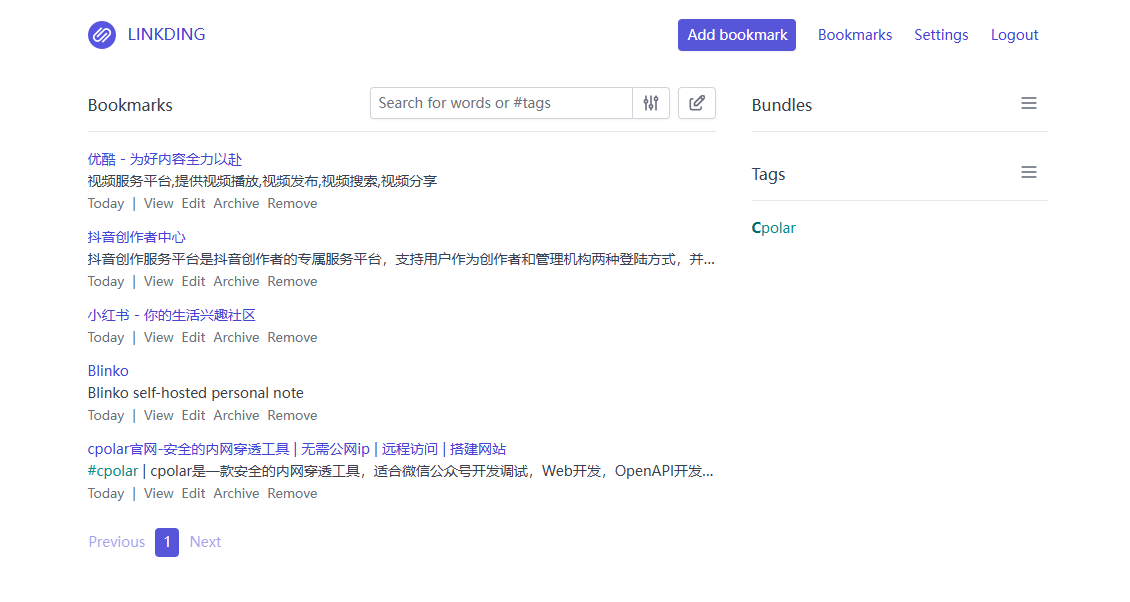This screenshot has height=602, width=1130.
Task: Remove the 抖音创作者中心 bookmark
Action: 293,281
